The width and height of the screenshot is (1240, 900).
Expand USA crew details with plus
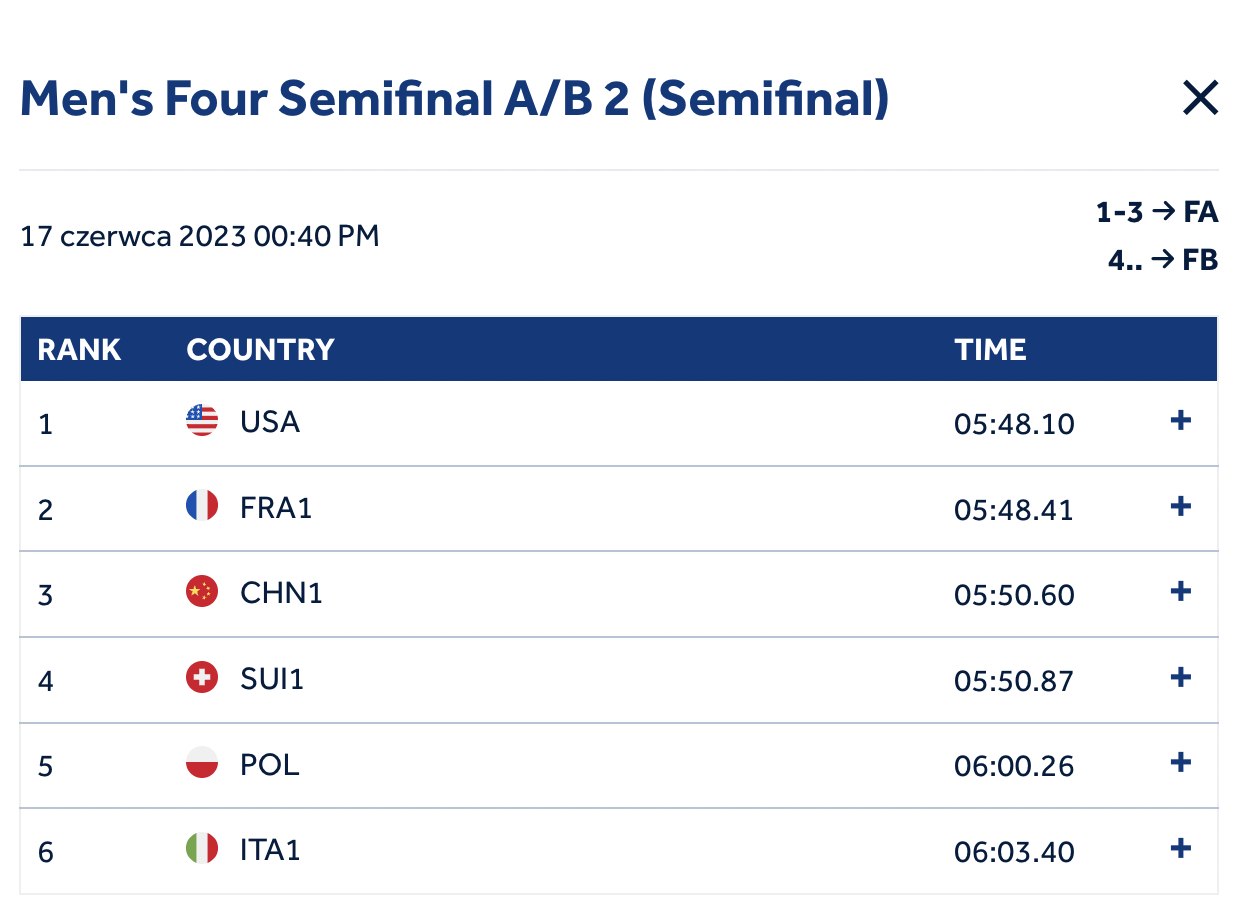pos(1181,421)
